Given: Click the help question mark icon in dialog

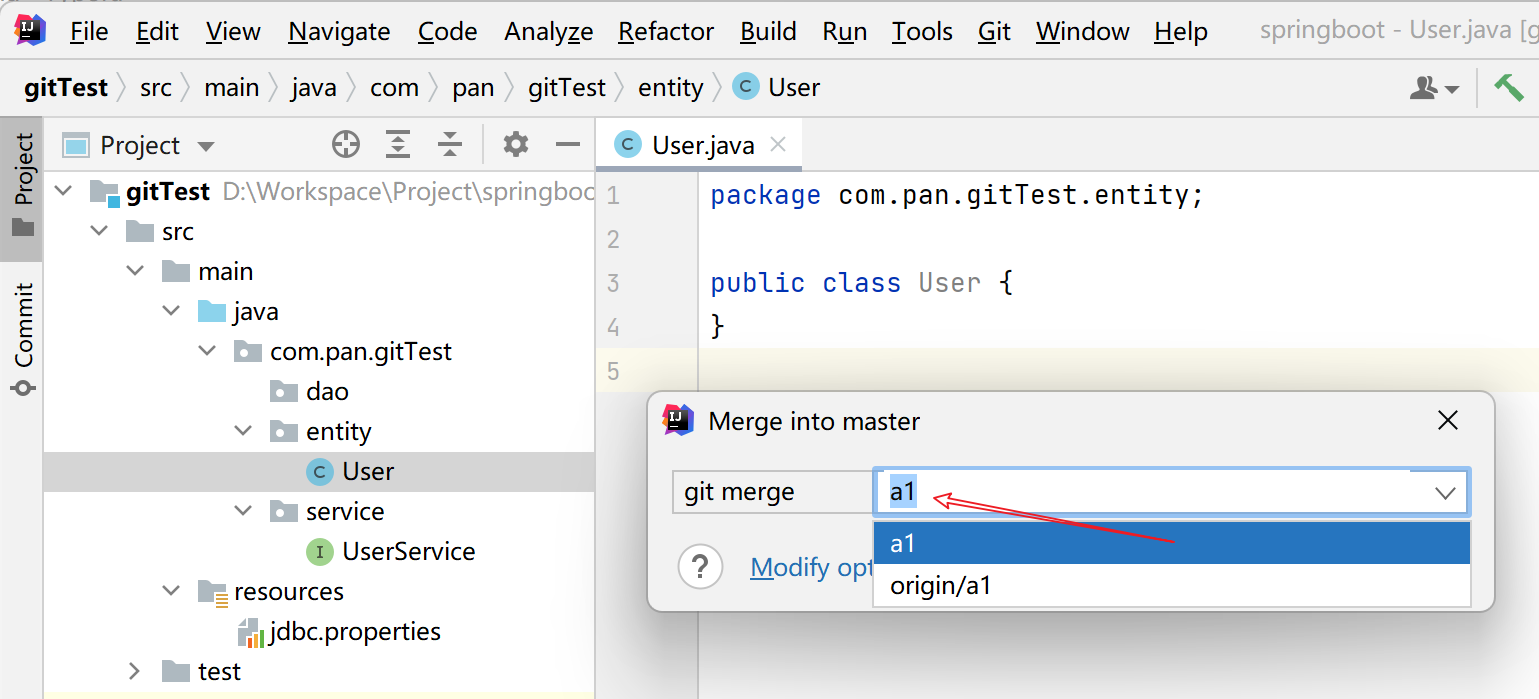Looking at the screenshot, I should (700, 568).
